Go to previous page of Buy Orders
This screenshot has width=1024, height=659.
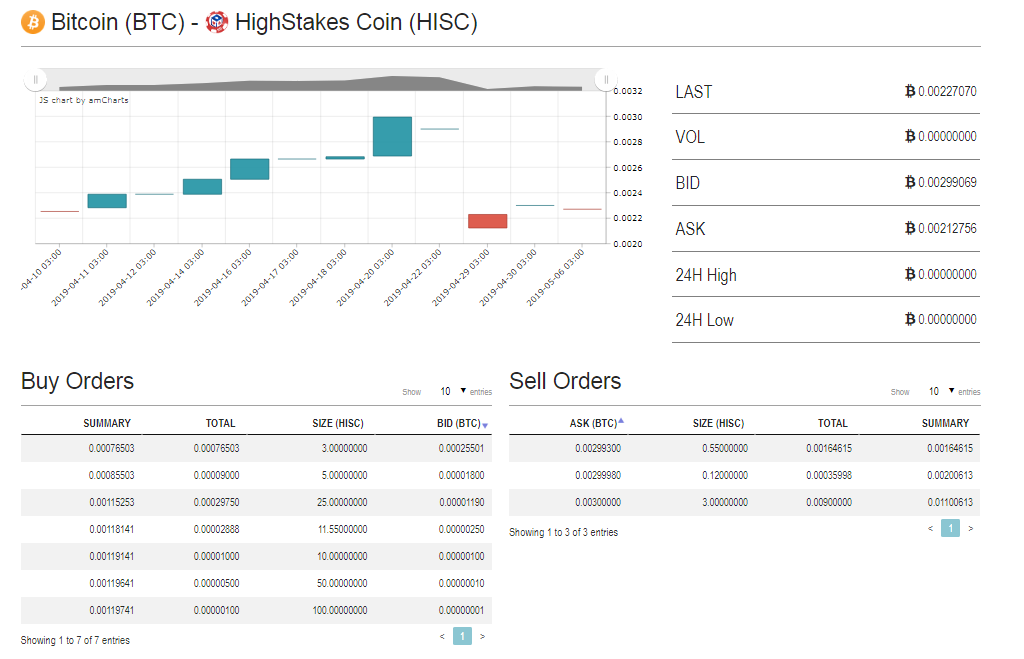tap(442, 636)
